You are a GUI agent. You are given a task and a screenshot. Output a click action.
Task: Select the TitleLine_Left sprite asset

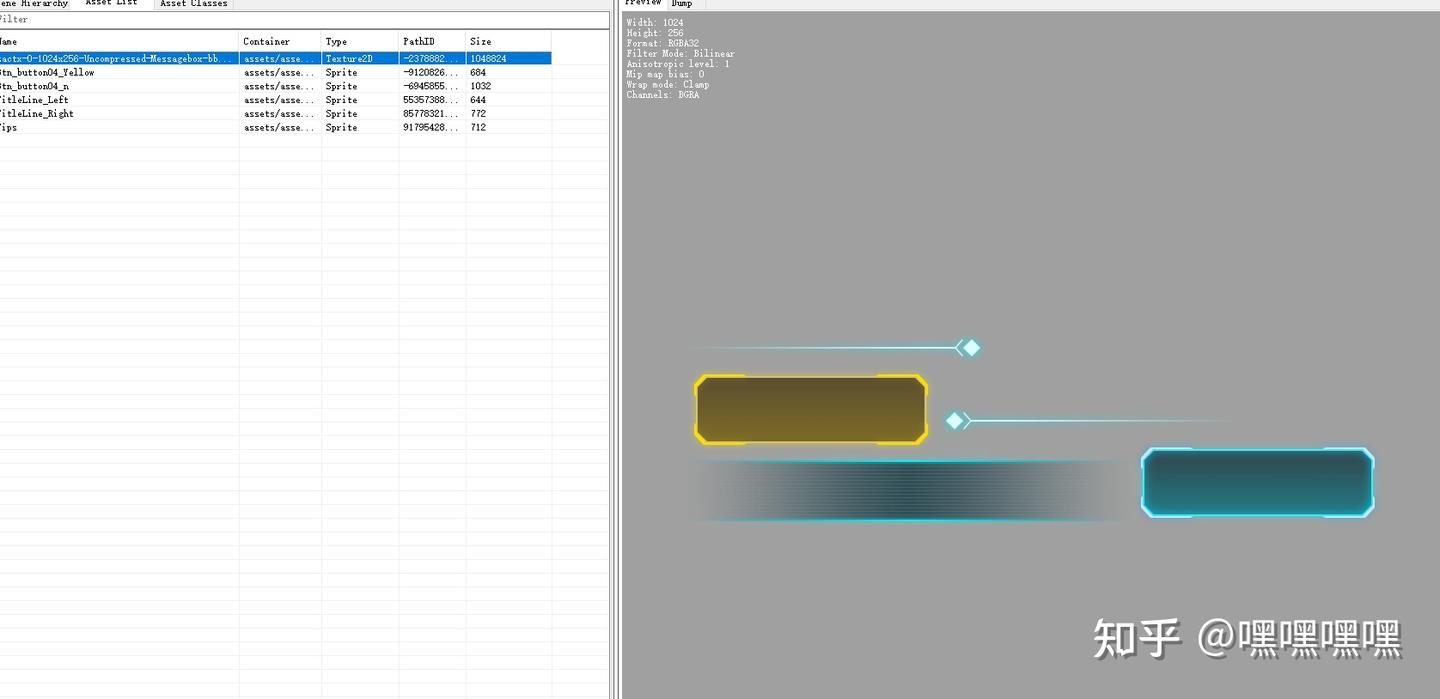pyautogui.click(x=120, y=100)
